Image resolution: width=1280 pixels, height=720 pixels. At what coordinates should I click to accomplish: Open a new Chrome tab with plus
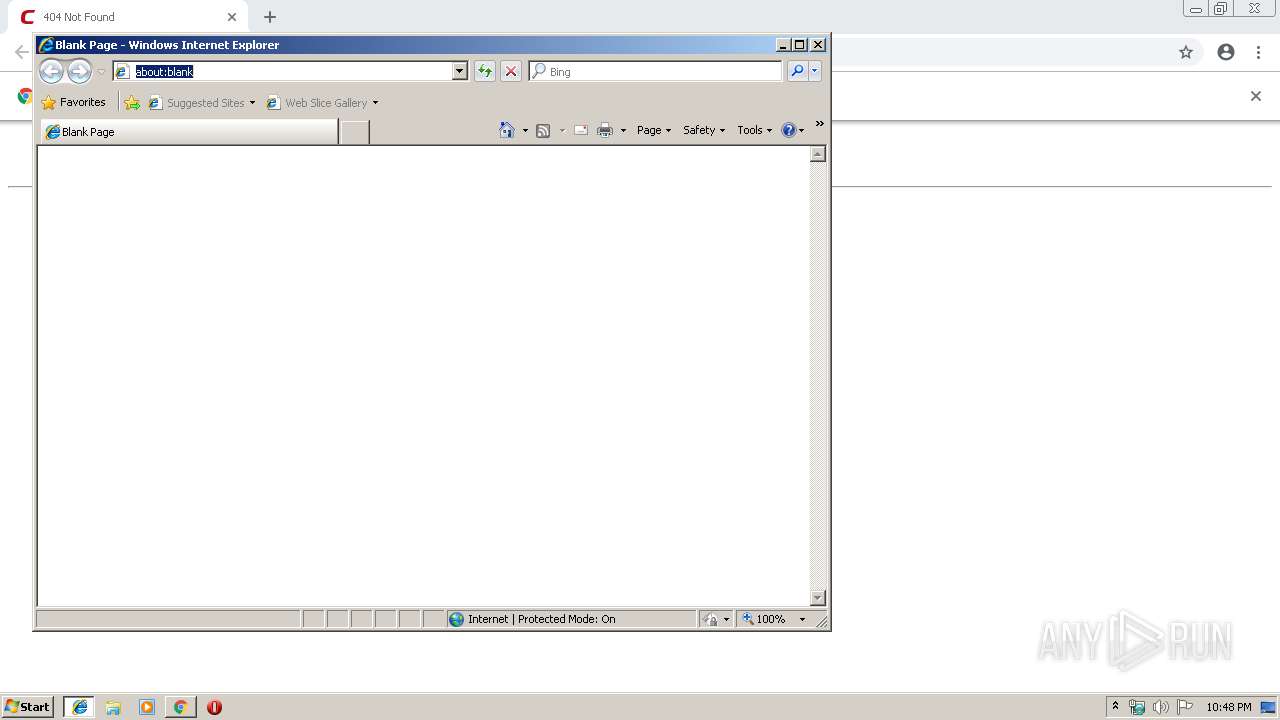pyautogui.click(x=270, y=17)
